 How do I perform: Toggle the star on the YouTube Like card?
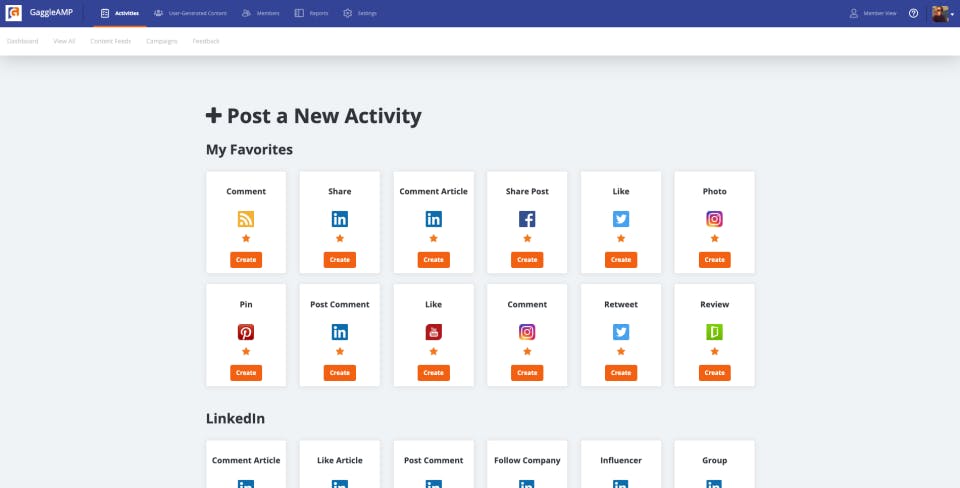pos(433,351)
